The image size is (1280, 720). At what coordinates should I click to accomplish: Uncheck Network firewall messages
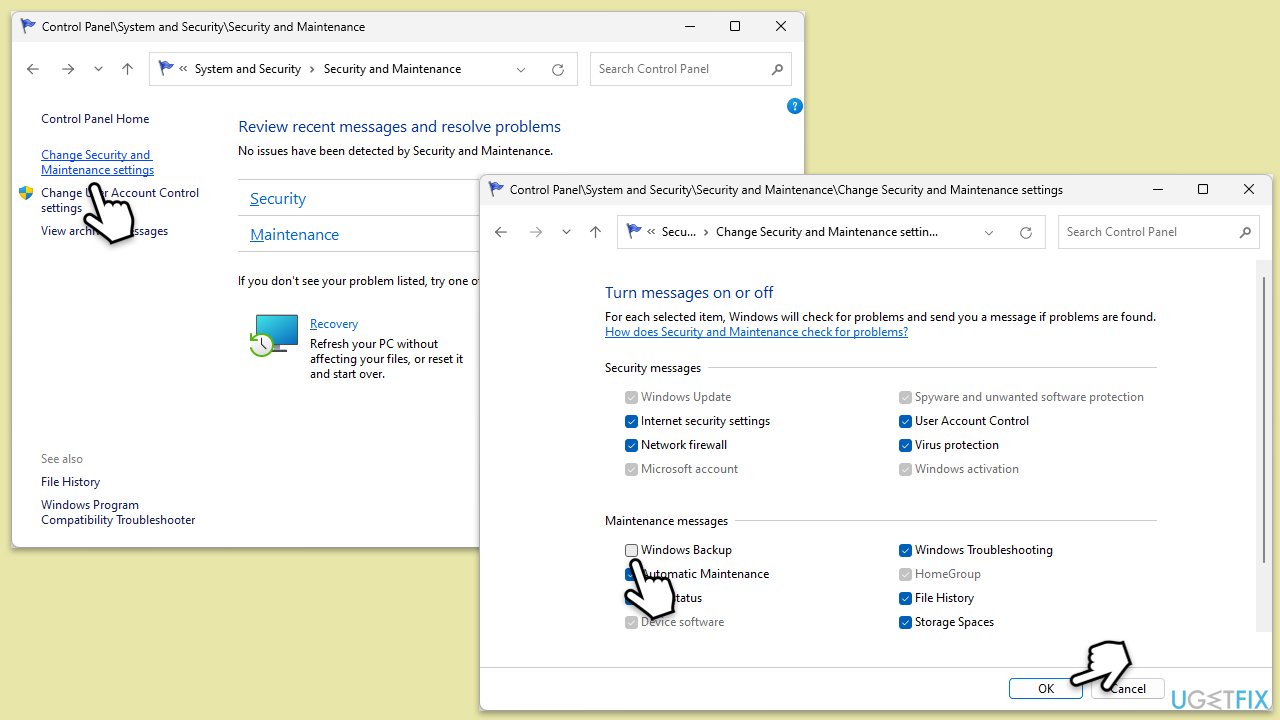pos(631,445)
